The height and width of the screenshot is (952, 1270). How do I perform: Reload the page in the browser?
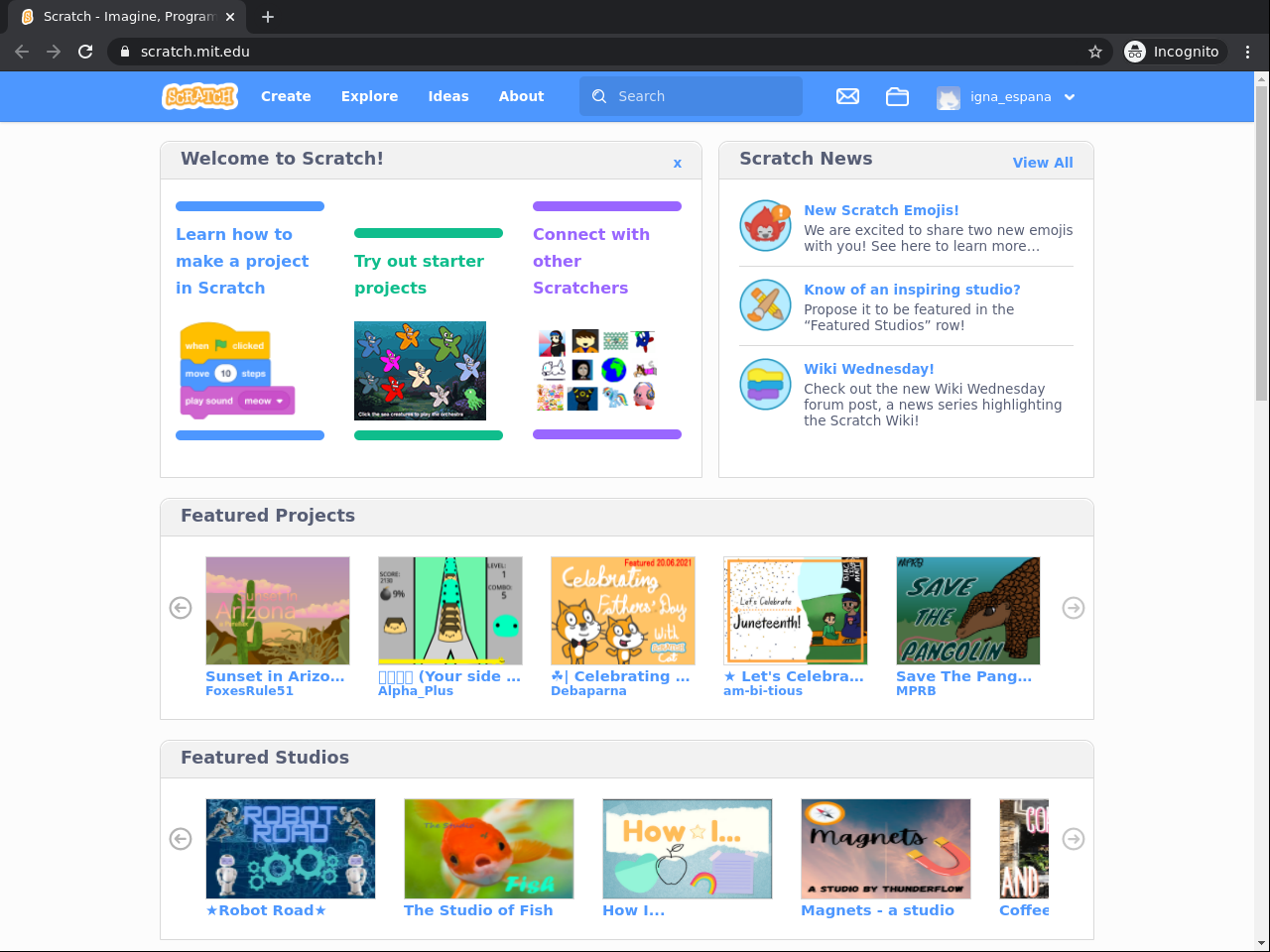[x=85, y=52]
